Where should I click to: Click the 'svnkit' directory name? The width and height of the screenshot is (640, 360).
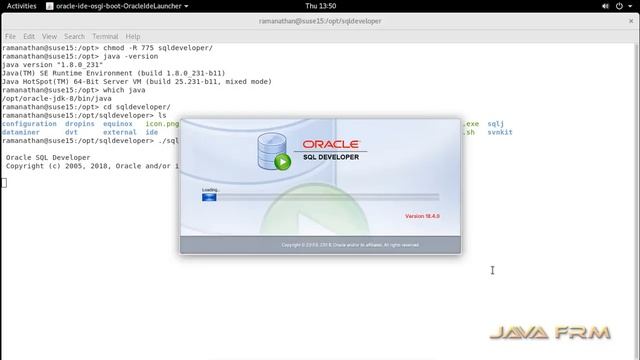tap(500, 132)
